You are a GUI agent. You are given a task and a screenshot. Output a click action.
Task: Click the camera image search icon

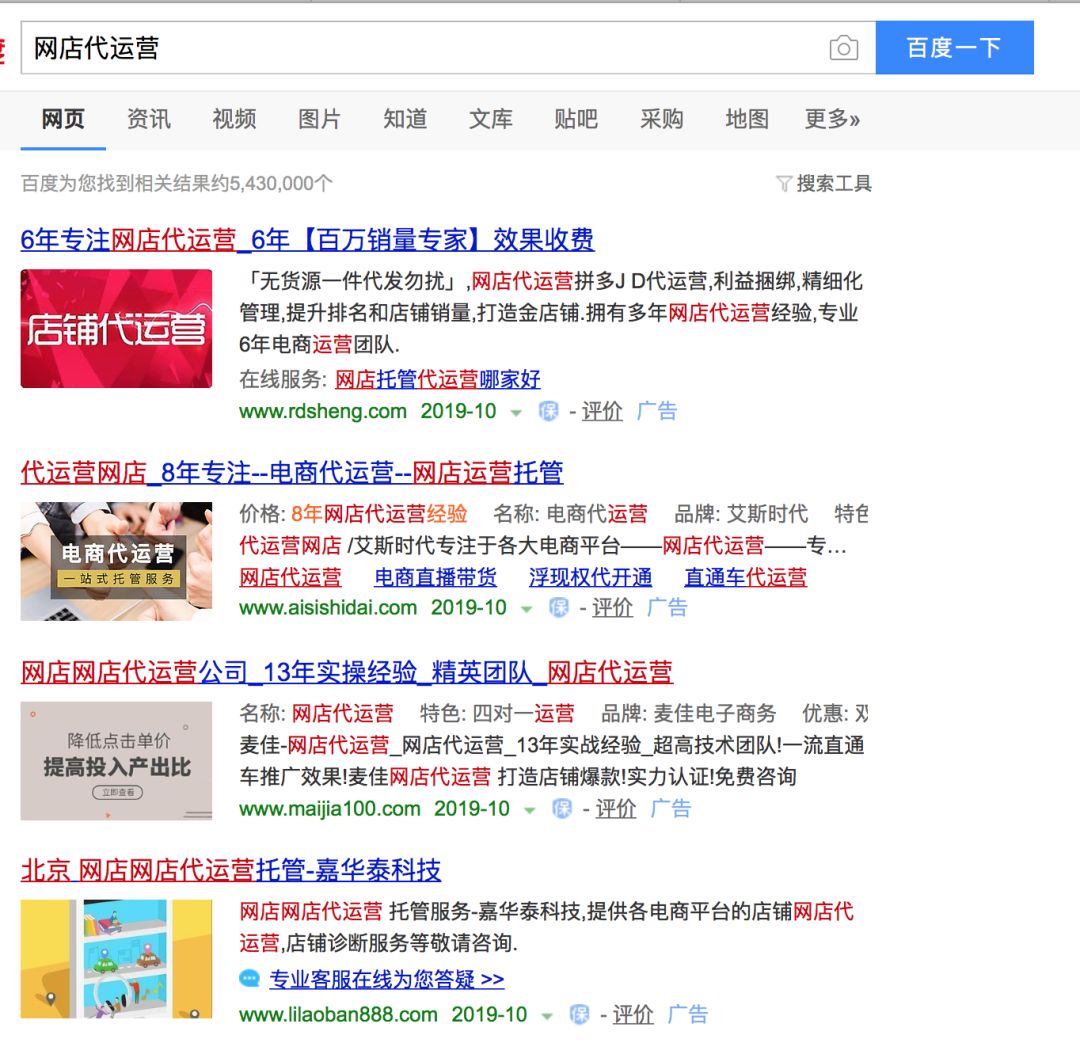pyautogui.click(x=844, y=48)
